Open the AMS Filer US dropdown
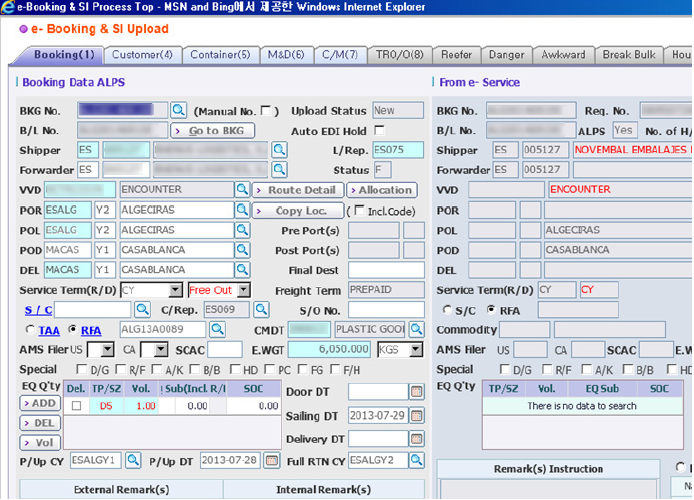694x500 pixels. (107, 350)
